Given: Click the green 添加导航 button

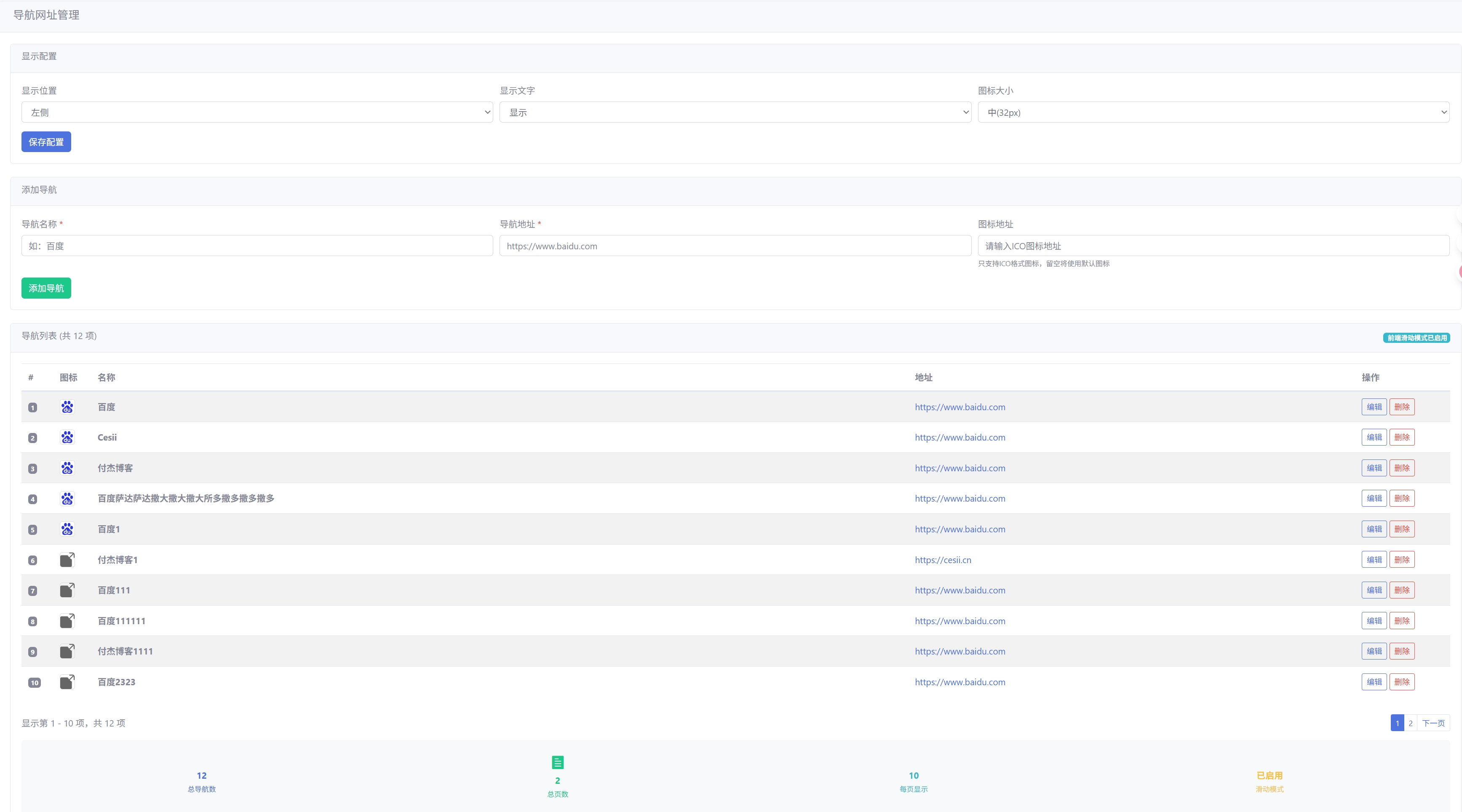Looking at the screenshot, I should 46,288.
